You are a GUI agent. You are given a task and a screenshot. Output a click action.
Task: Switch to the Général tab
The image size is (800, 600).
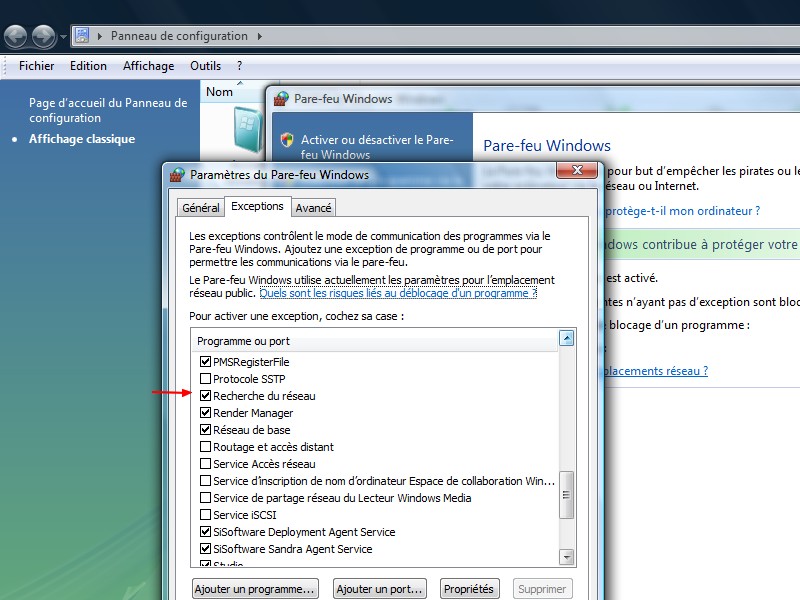(x=201, y=208)
